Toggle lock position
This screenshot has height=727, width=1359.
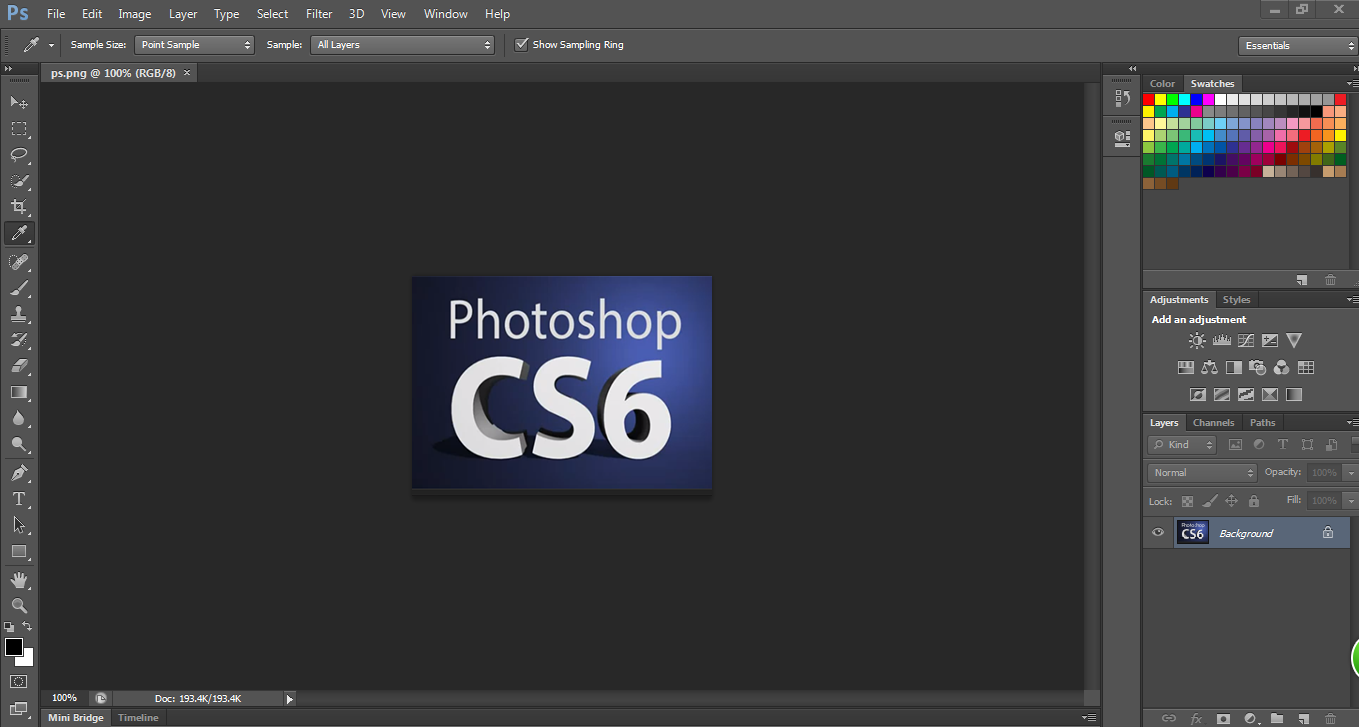coord(1231,501)
